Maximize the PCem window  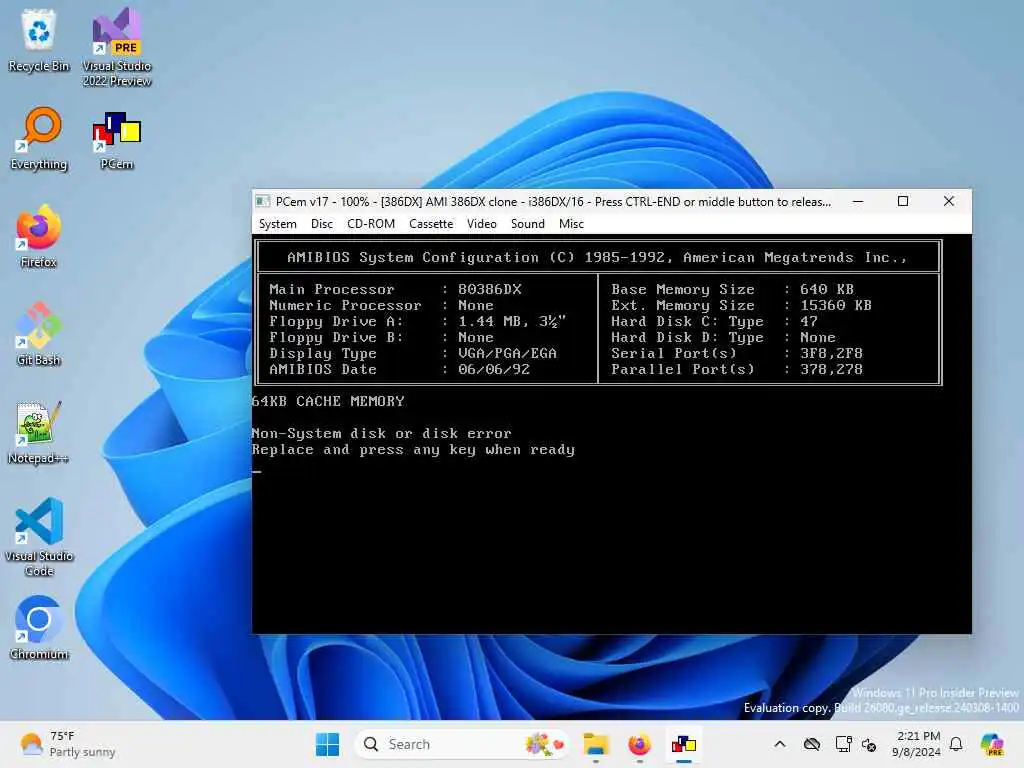(903, 201)
